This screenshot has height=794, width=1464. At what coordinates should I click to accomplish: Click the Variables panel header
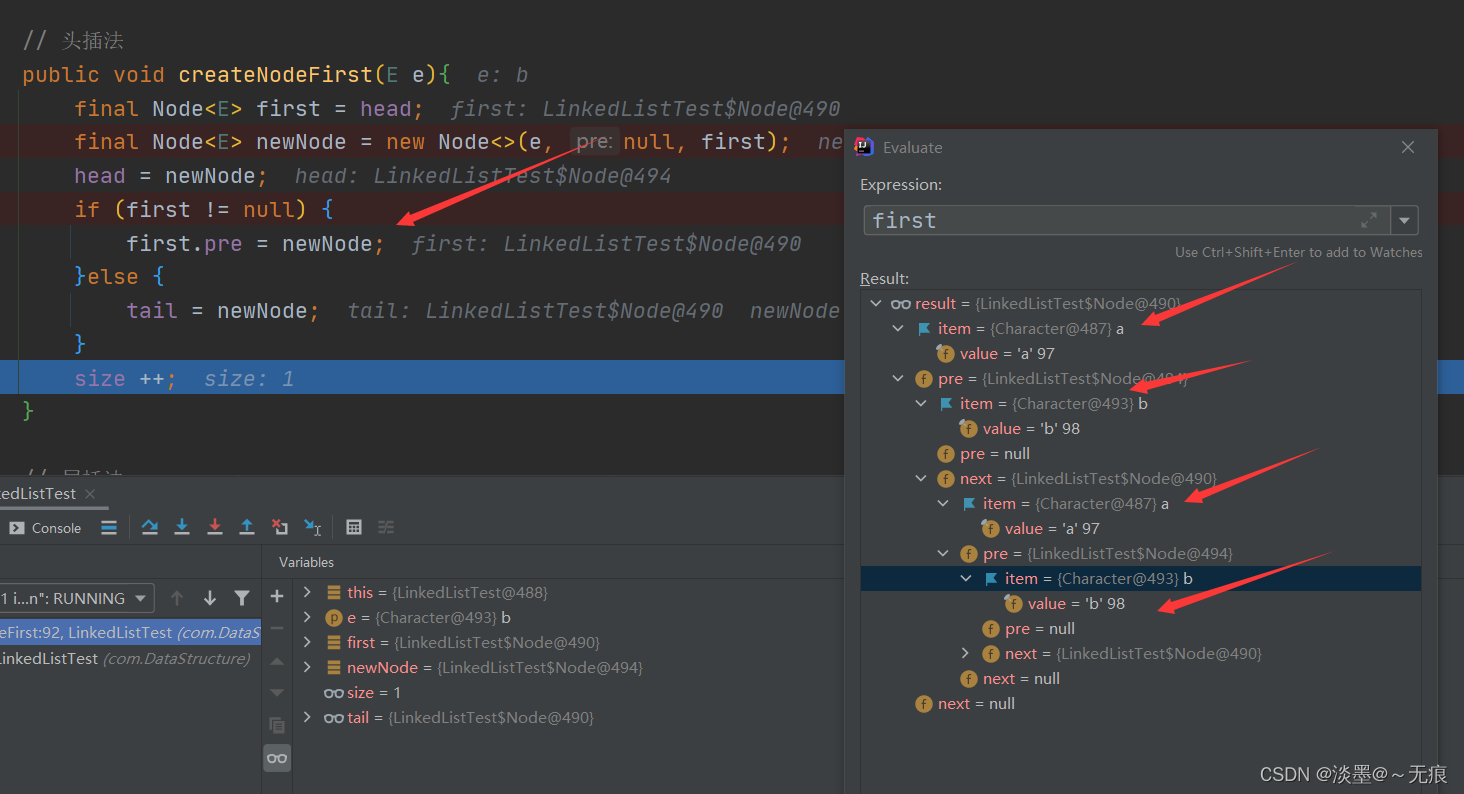coord(306,562)
